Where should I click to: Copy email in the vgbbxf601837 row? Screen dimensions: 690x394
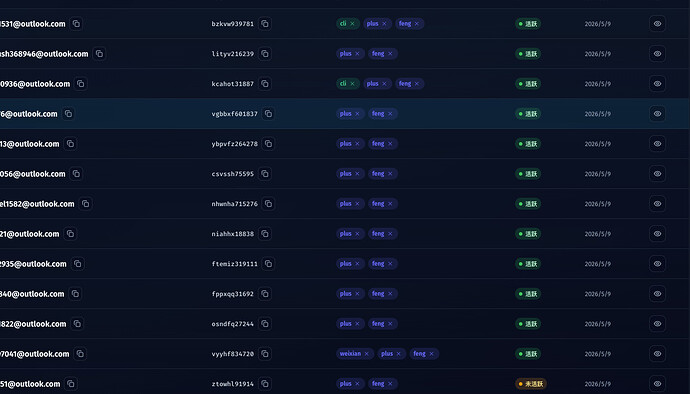(x=68, y=114)
